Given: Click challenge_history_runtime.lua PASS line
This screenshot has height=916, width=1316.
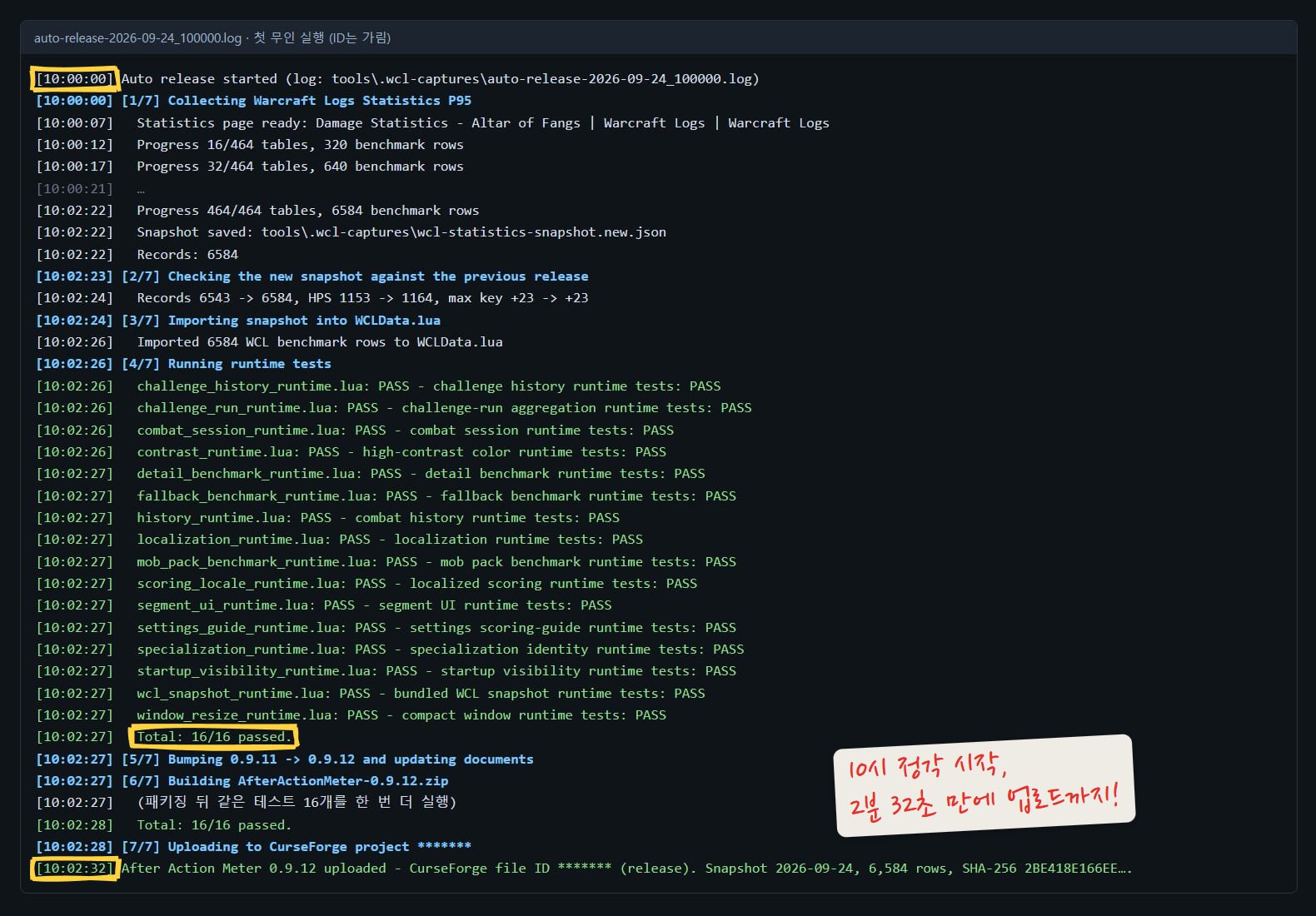Looking at the screenshot, I should click(x=378, y=386).
